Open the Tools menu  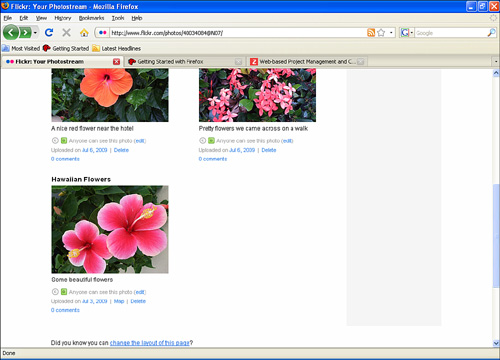pyautogui.click(x=118, y=18)
